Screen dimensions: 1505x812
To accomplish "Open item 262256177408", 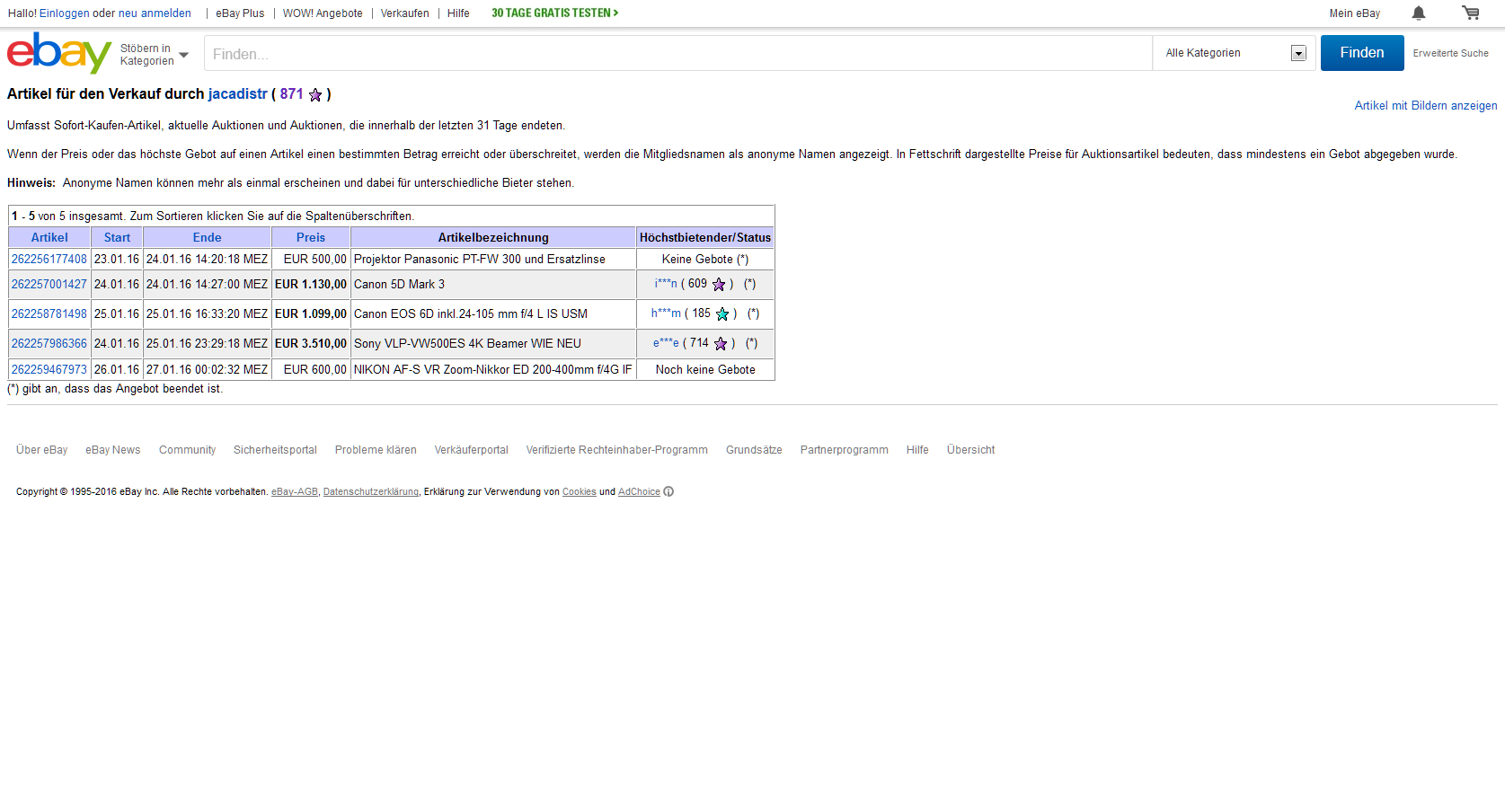I will click(49, 260).
